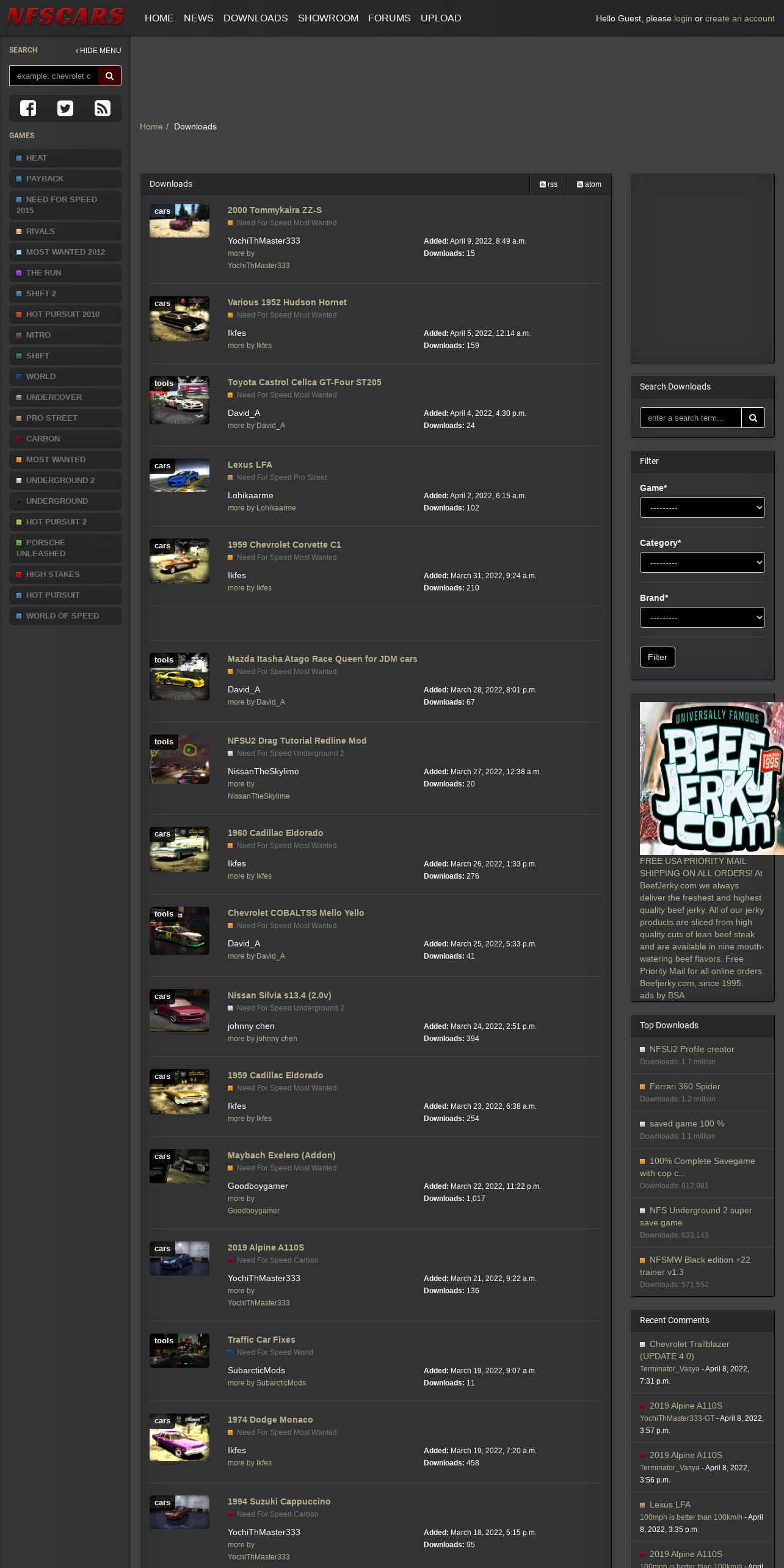Select Need For Speed 2015 game
Screen dimensions: 784x1568
point(65,205)
